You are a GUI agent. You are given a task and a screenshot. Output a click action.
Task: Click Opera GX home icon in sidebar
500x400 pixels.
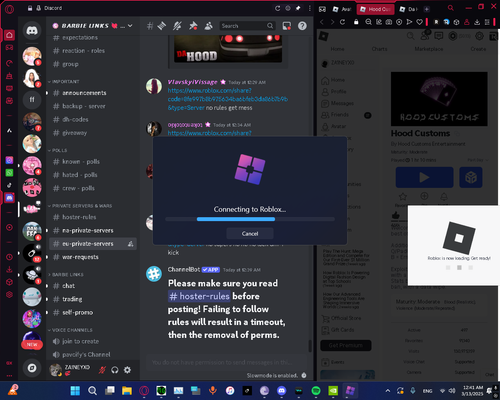click(9, 35)
